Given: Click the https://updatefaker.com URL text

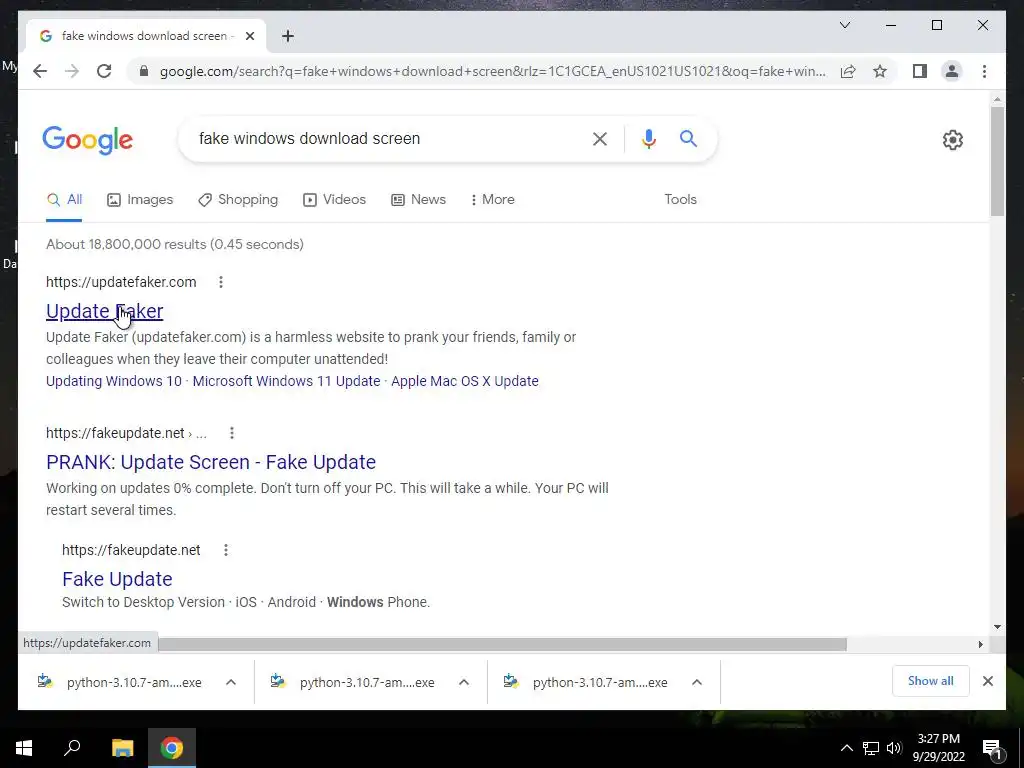Looking at the screenshot, I should [121, 282].
